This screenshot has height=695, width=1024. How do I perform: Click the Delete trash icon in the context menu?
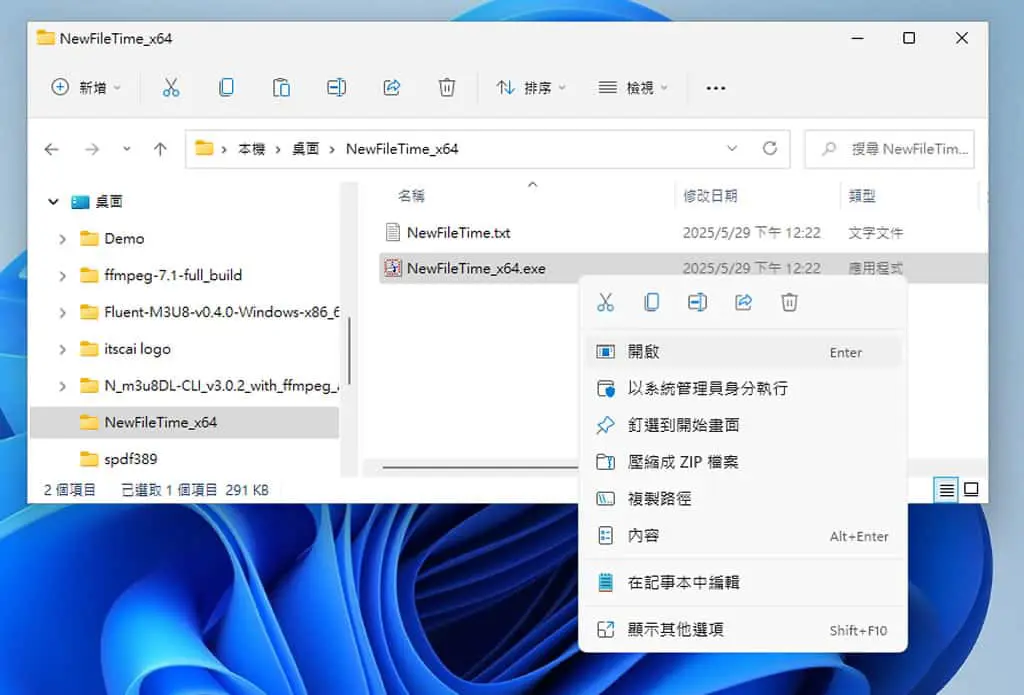pos(789,302)
